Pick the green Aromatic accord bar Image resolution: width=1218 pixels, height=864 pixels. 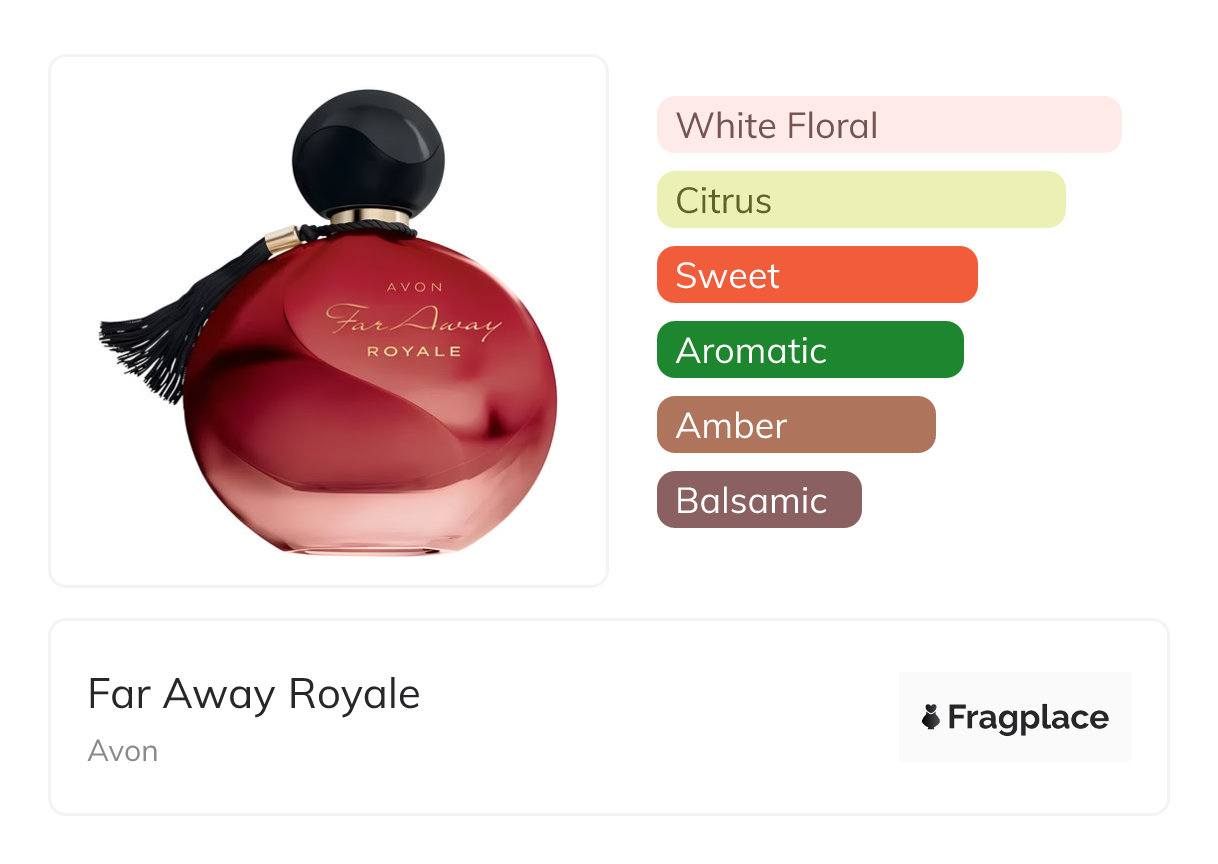[810, 350]
